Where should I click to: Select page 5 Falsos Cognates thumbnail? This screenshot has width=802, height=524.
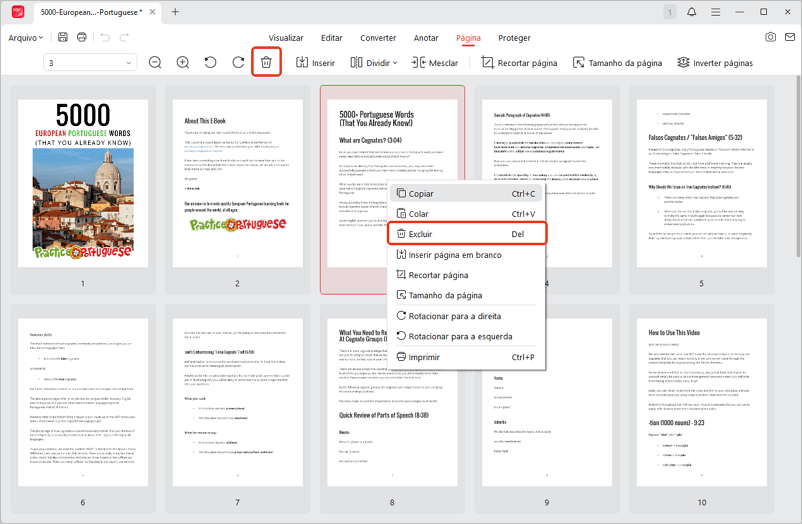pyautogui.click(x=701, y=183)
